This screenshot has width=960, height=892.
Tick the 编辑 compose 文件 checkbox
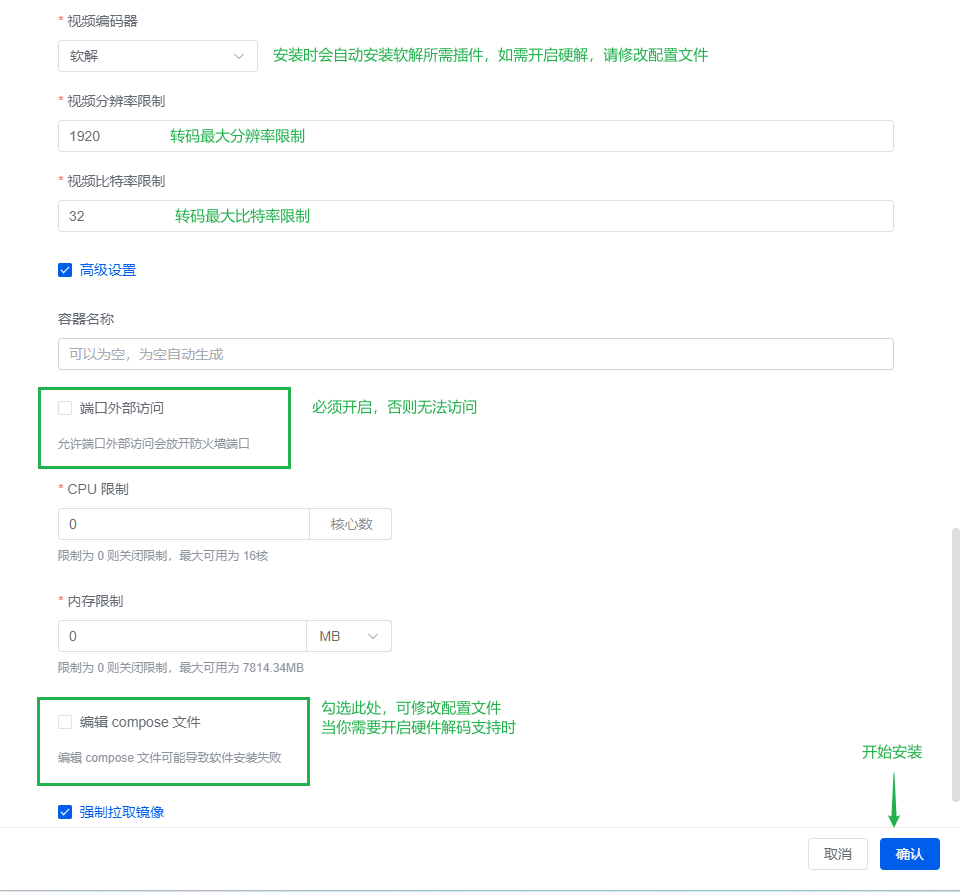(x=65, y=722)
